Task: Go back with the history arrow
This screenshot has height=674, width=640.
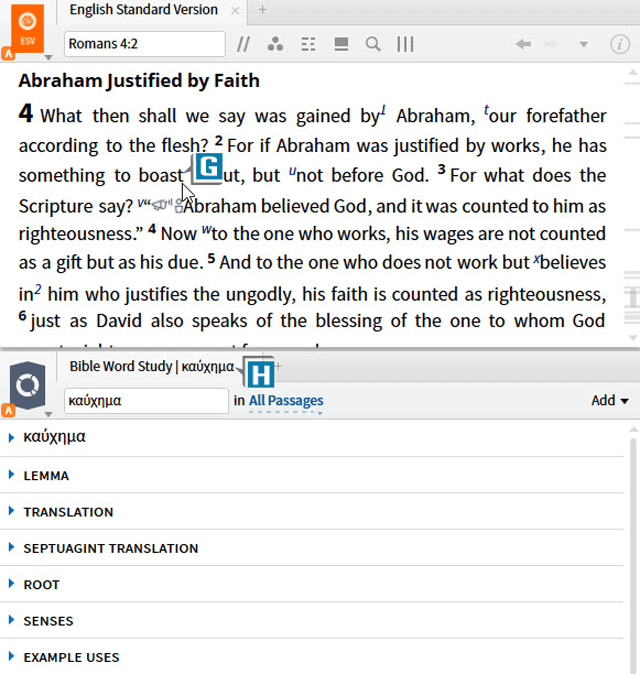Action: click(x=524, y=44)
